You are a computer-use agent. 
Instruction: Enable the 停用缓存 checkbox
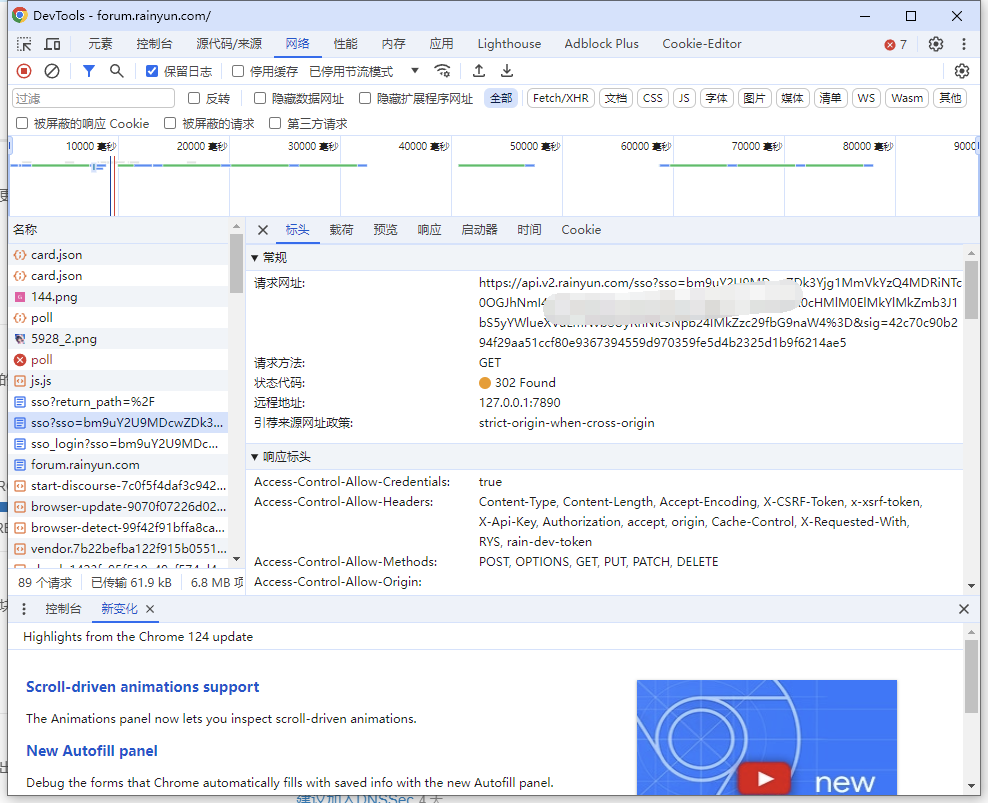click(x=238, y=71)
